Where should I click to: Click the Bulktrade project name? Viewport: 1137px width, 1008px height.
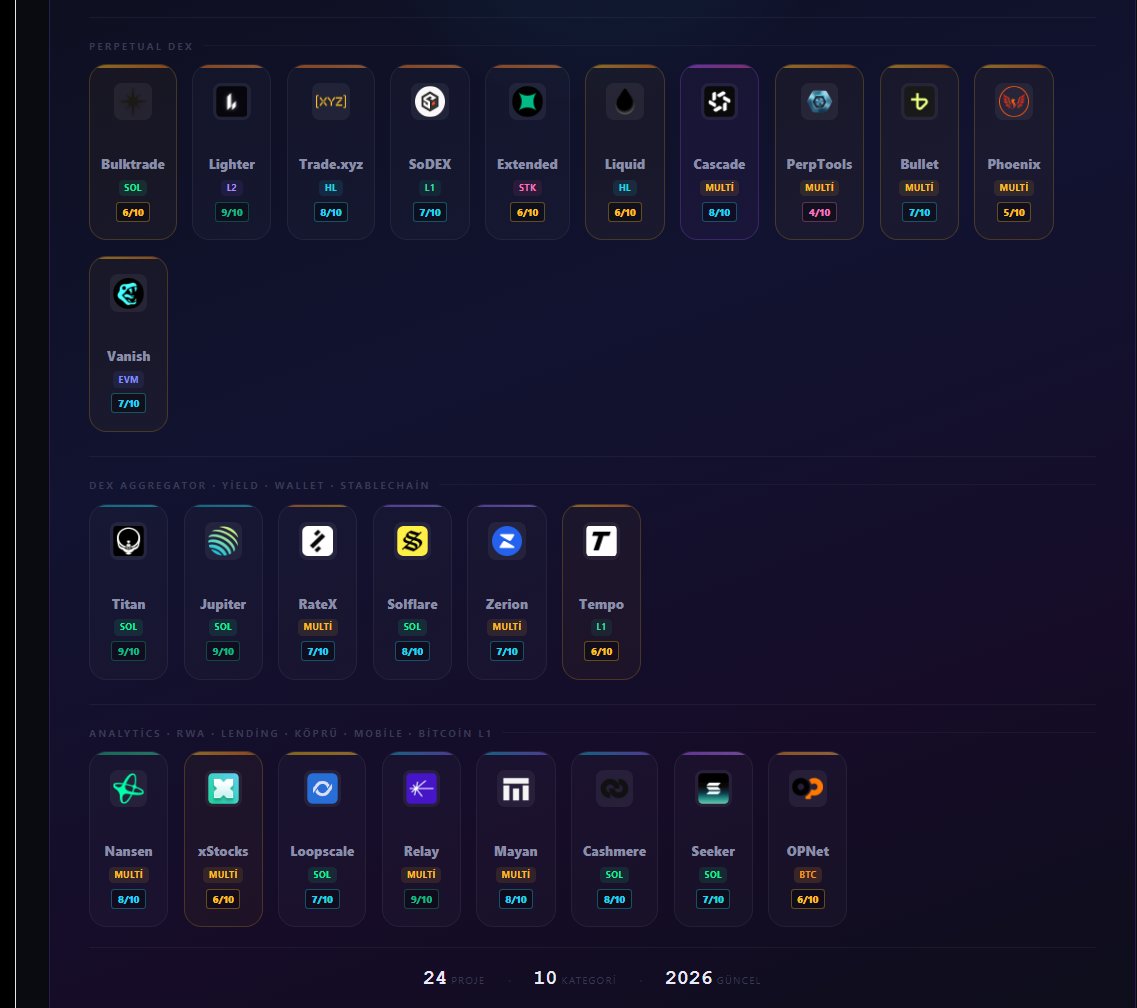(x=133, y=165)
